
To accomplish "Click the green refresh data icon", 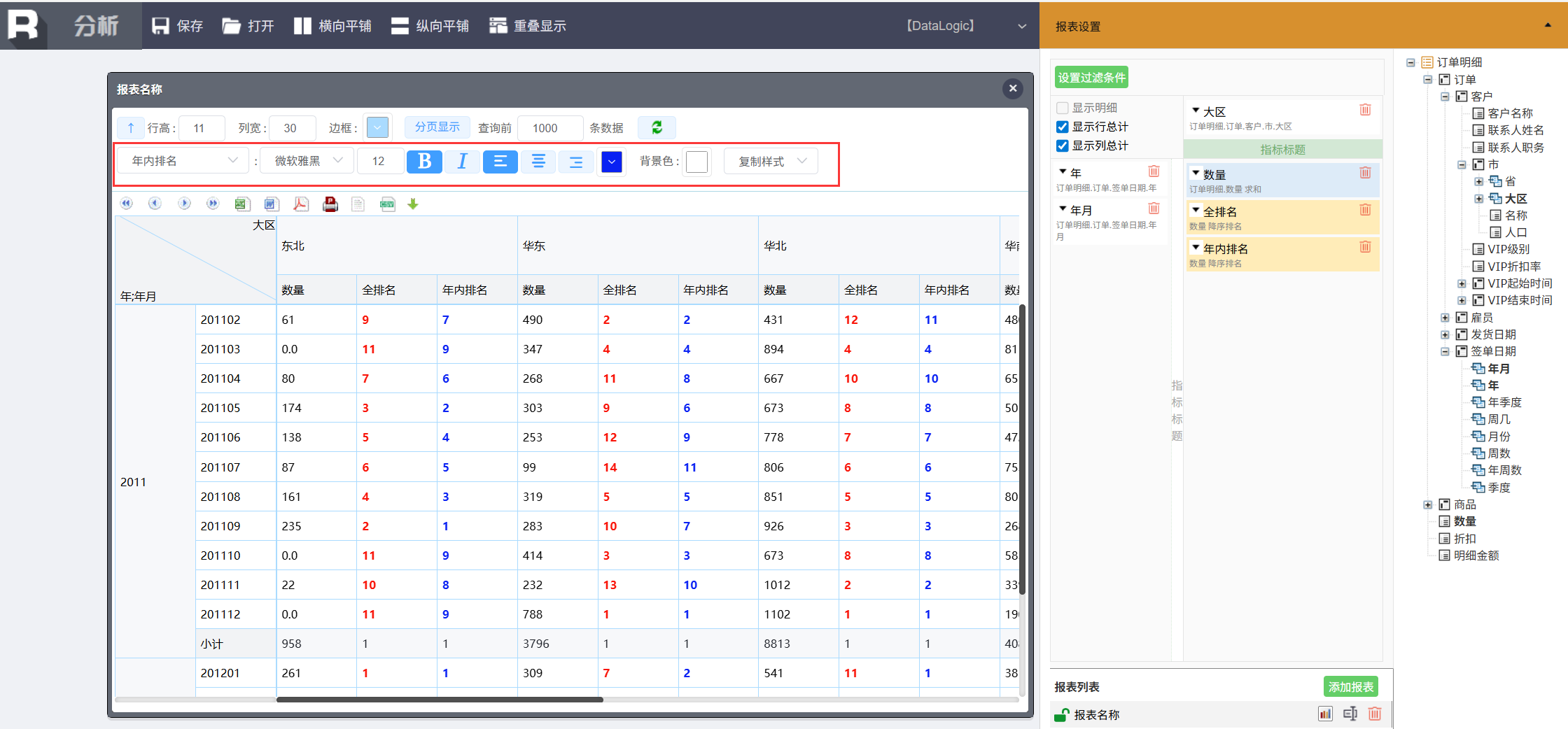I will (657, 127).
